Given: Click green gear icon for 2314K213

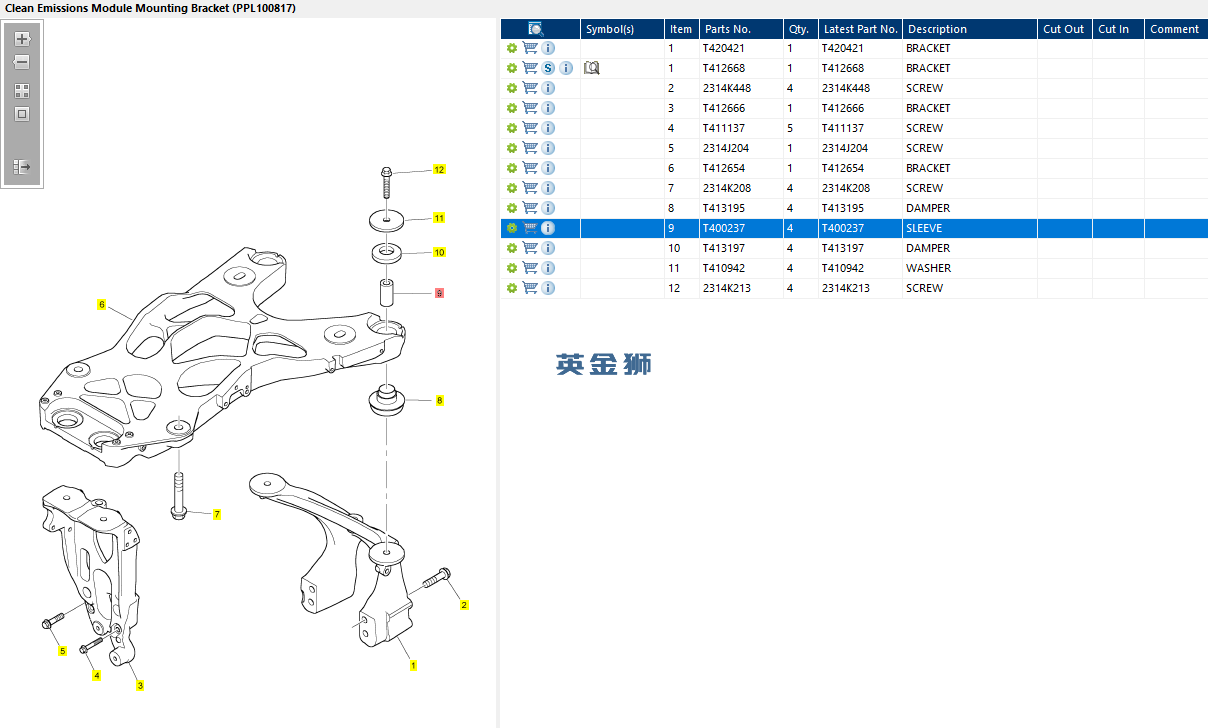Looking at the screenshot, I should click(x=512, y=288).
